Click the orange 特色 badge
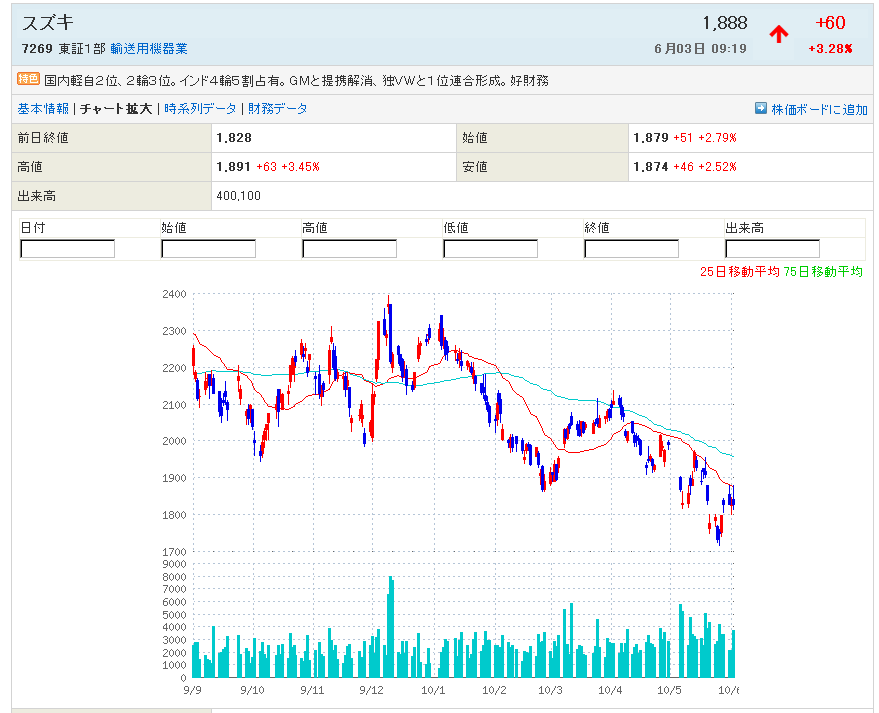 tap(28, 80)
